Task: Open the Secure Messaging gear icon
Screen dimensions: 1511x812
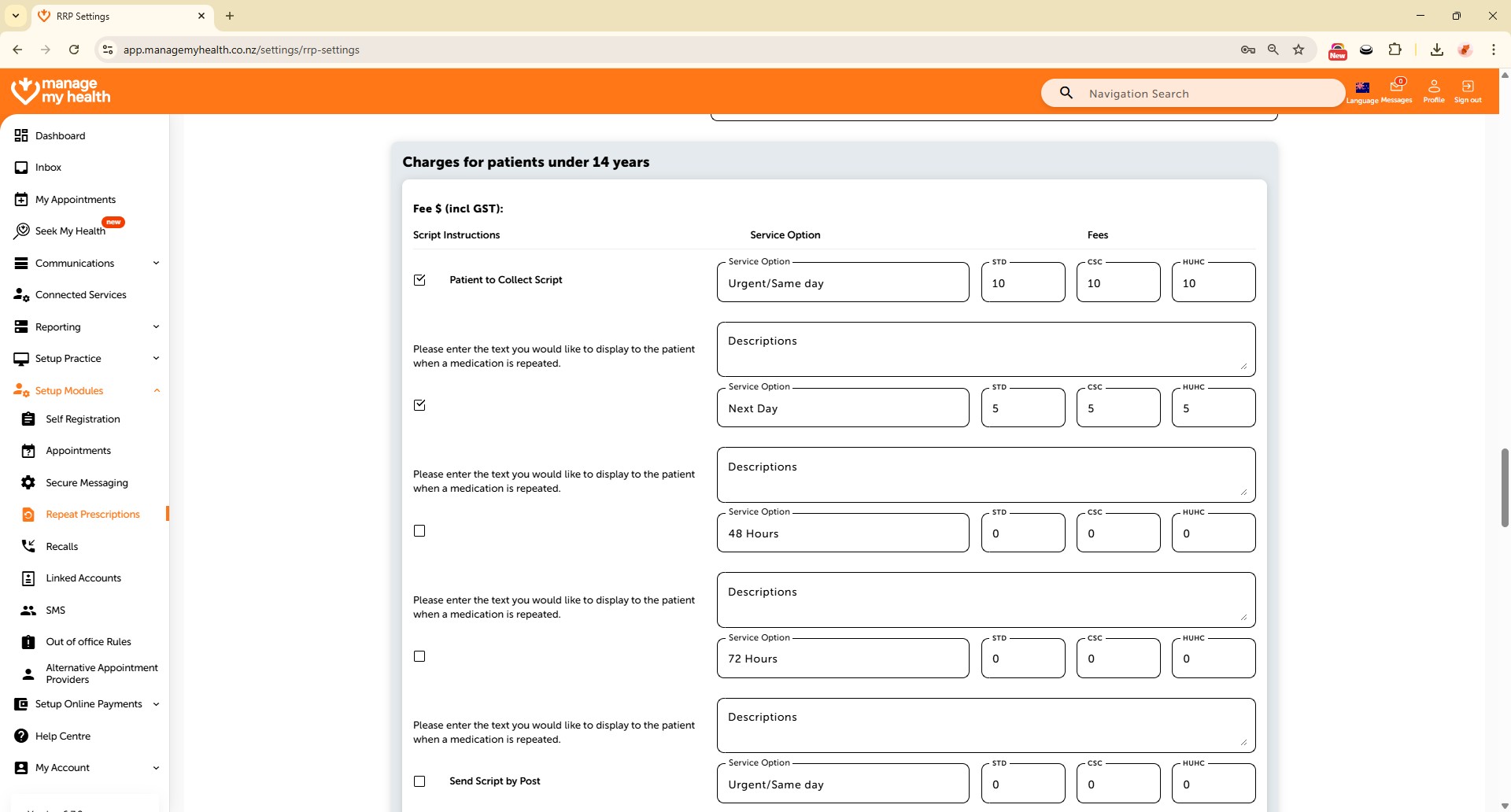Action: 28,483
